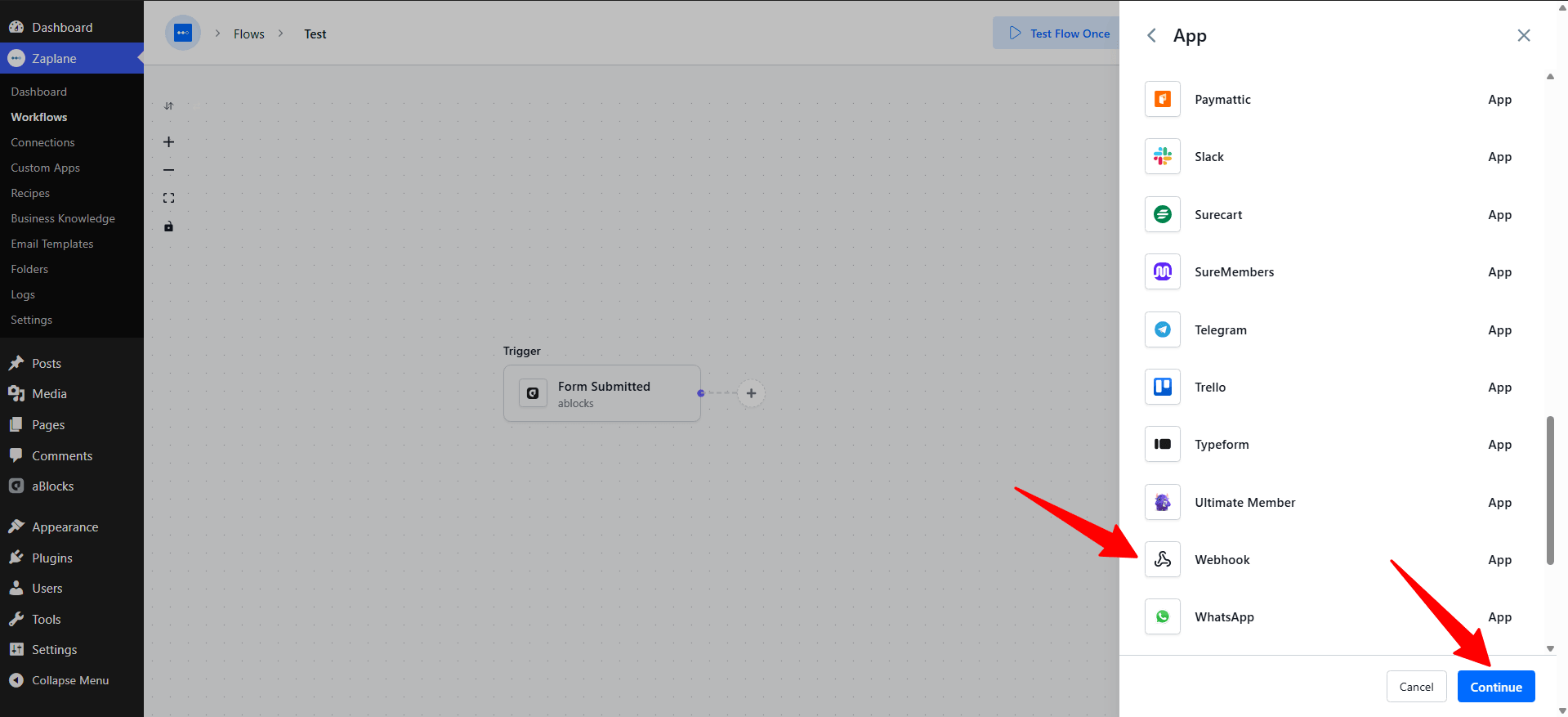
Task: Select the SureMembers label text
Action: point(1234,271)
